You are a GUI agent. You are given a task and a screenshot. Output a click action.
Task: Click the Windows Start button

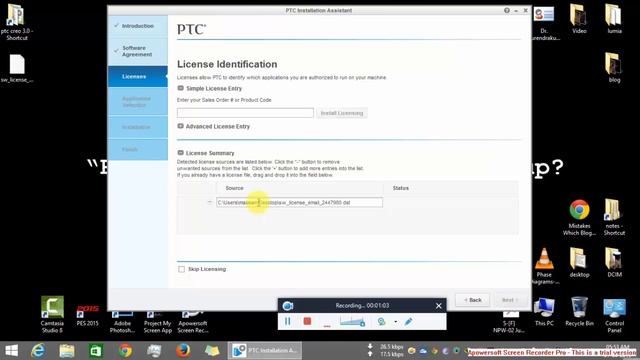12,351
